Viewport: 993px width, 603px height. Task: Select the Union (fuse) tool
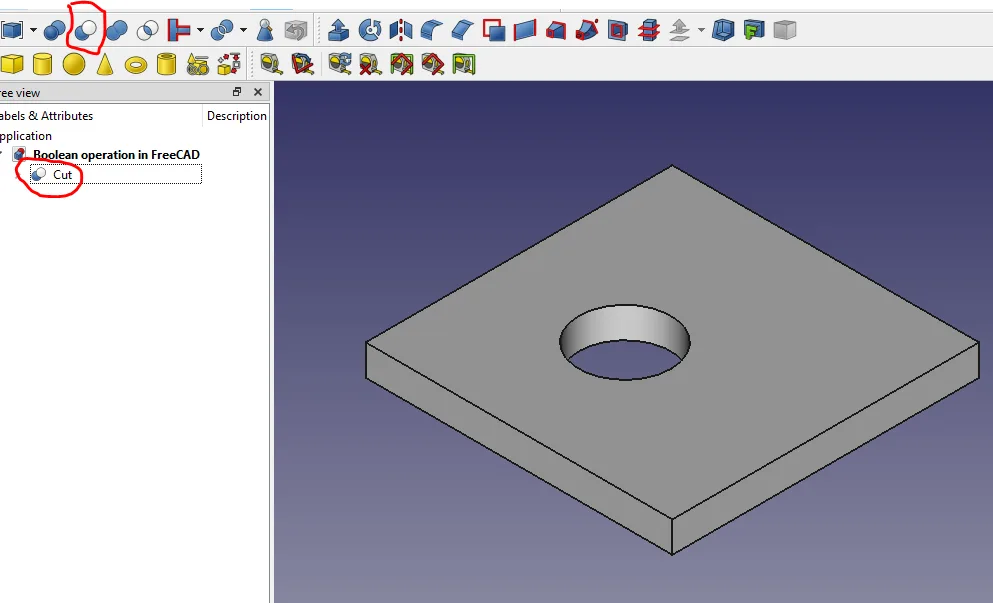coord(117,30)
